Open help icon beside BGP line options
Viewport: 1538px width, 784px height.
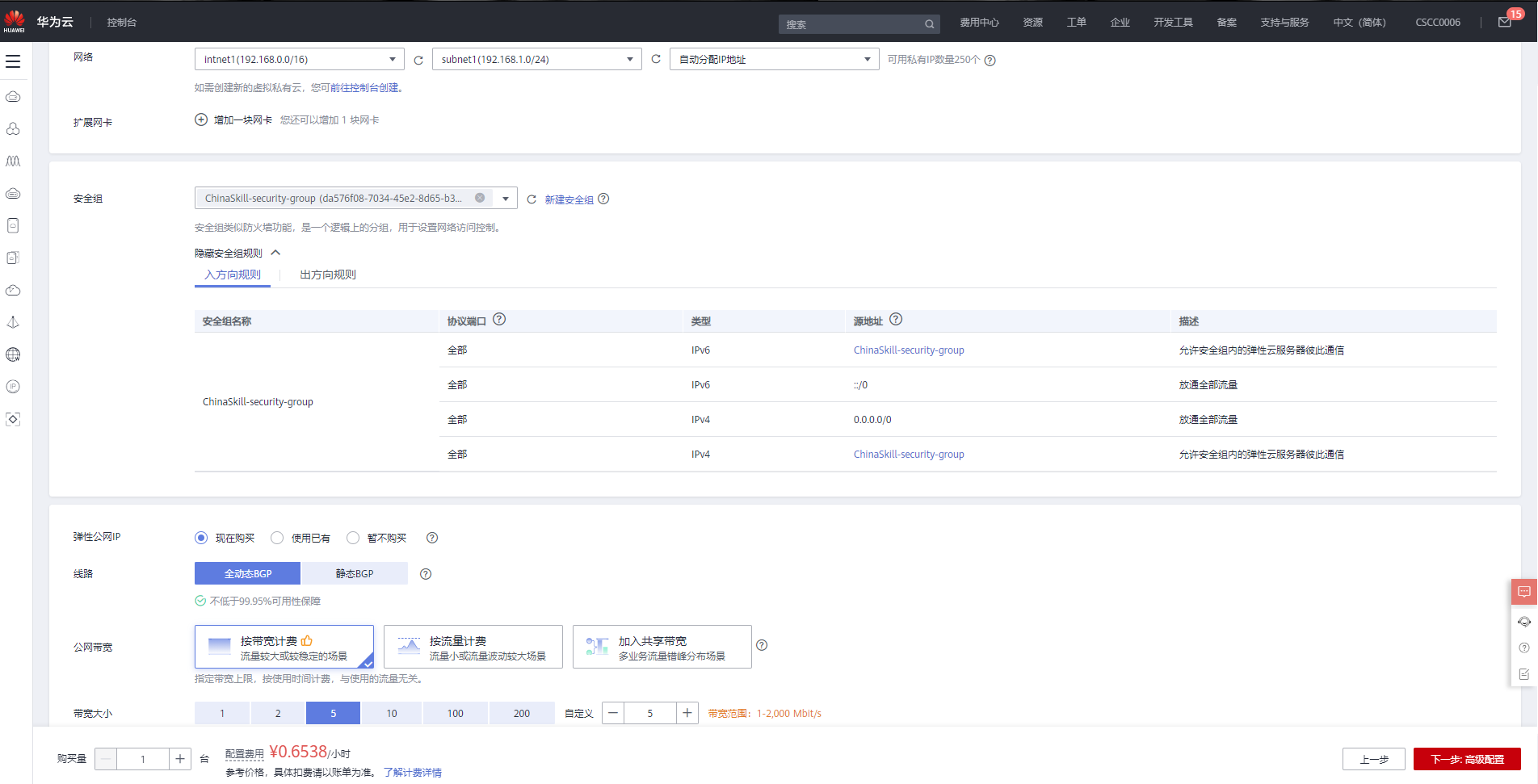(x=426, y=574)
